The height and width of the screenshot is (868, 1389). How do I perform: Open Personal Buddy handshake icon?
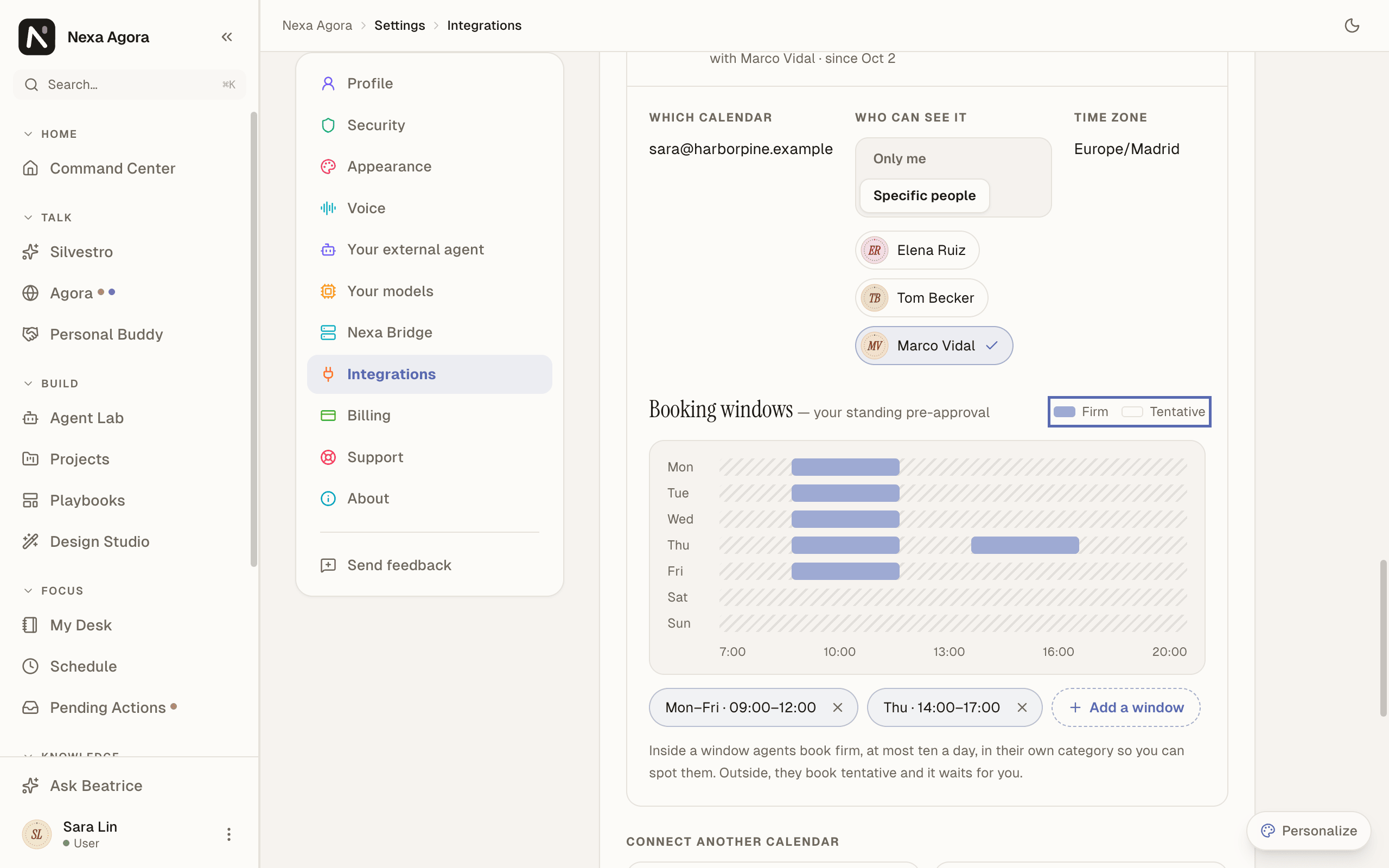(30, 334)
